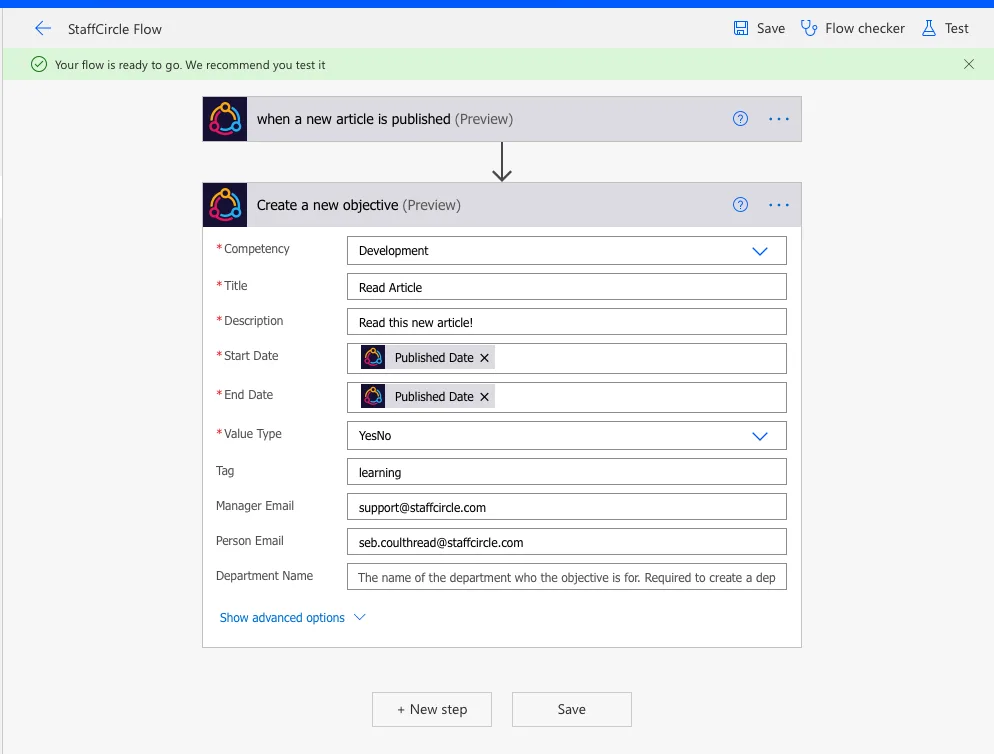
Task: Collapse the trigger step header title
Action: pyautogui.click(x=385, y=119)
